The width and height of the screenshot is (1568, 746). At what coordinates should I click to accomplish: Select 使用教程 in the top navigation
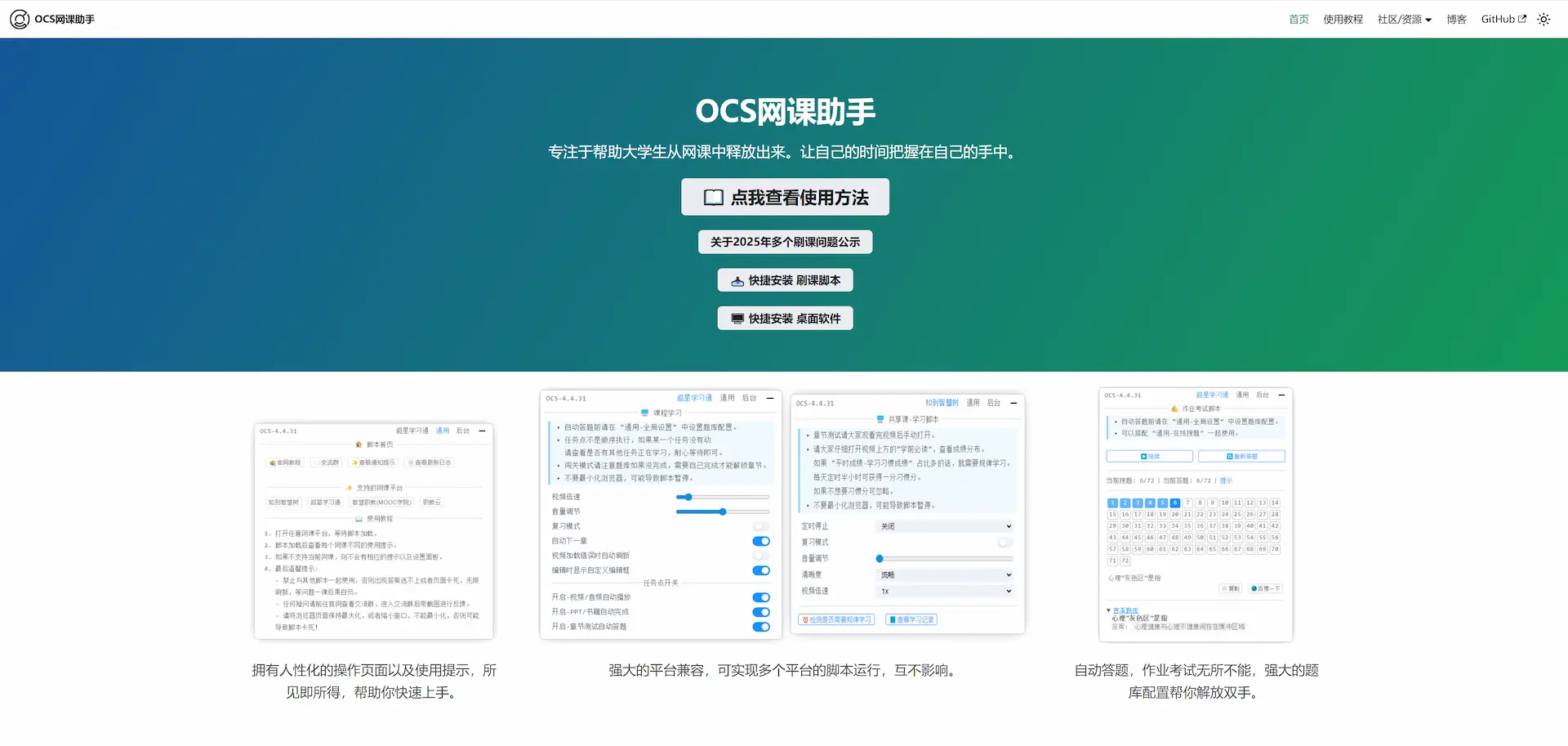pos(1343,19)
